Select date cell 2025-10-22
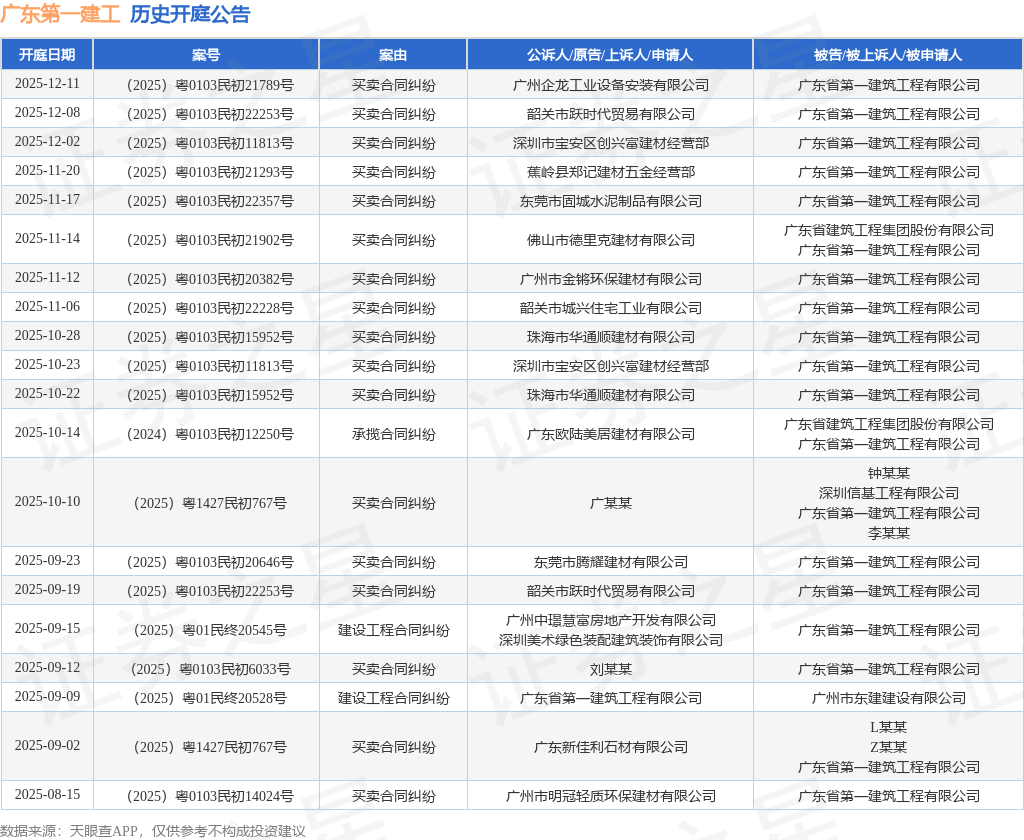 [x=47, y=394]
